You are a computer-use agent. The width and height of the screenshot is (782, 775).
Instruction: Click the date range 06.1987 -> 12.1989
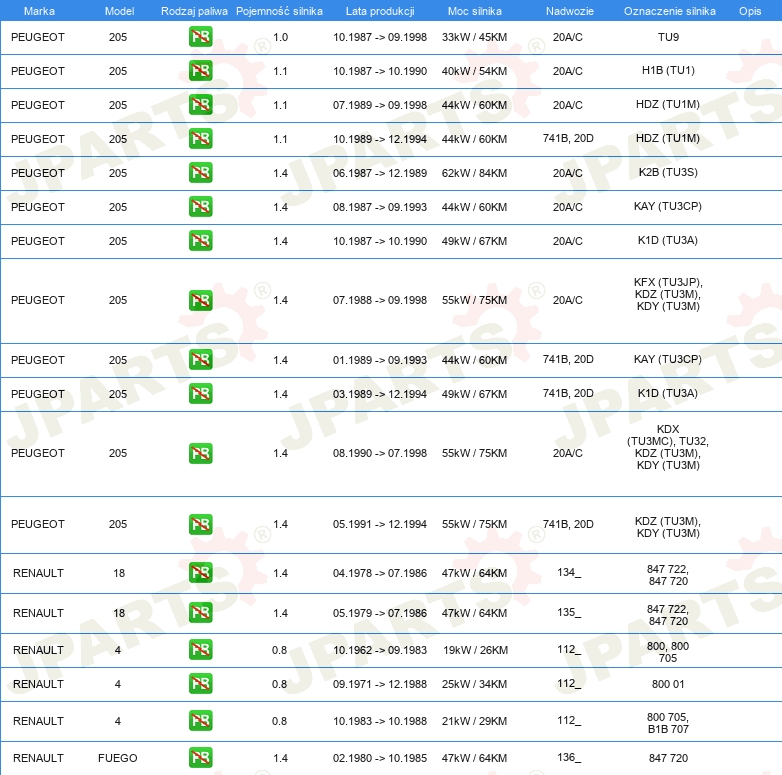point(380,173)
